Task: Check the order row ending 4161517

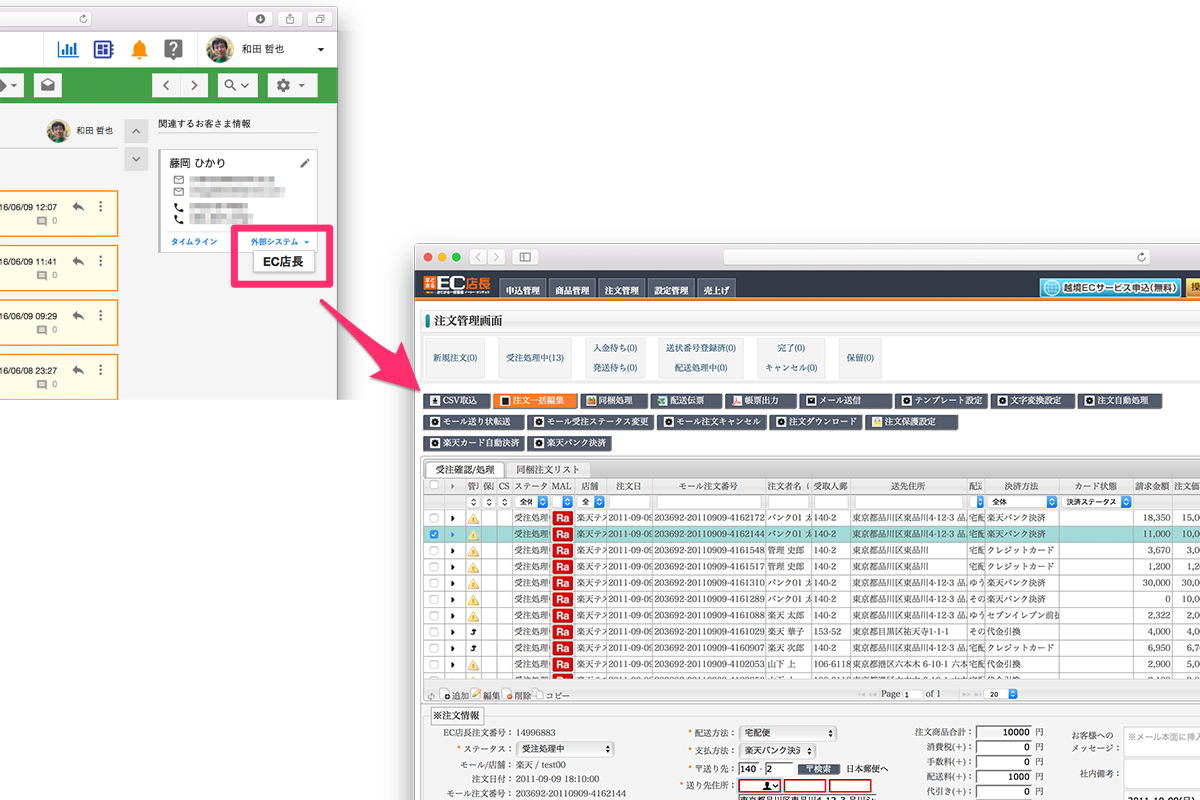Action: click(433, 567)
